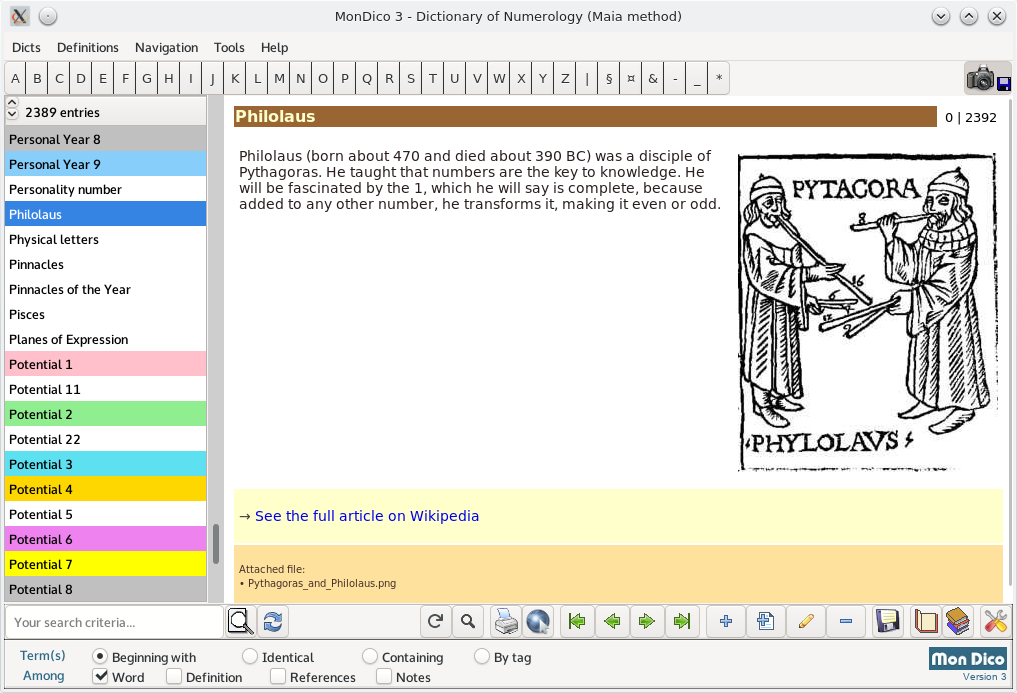The height and width of the screenshot is (693, 1017).
Task: Click the globe web browser icon
Action: tap(538, 622)
